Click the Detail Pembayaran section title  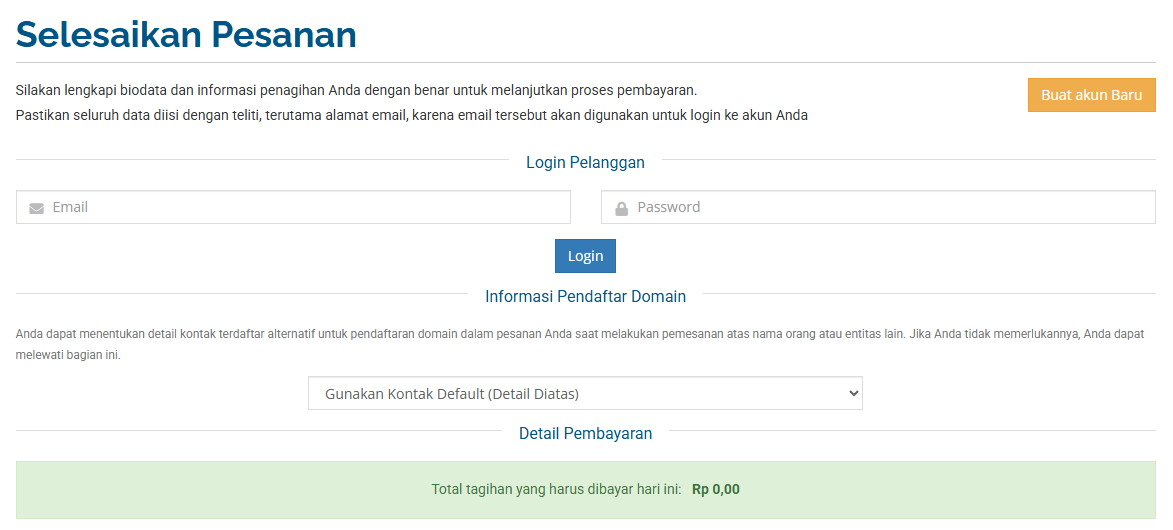pos(585,433)
